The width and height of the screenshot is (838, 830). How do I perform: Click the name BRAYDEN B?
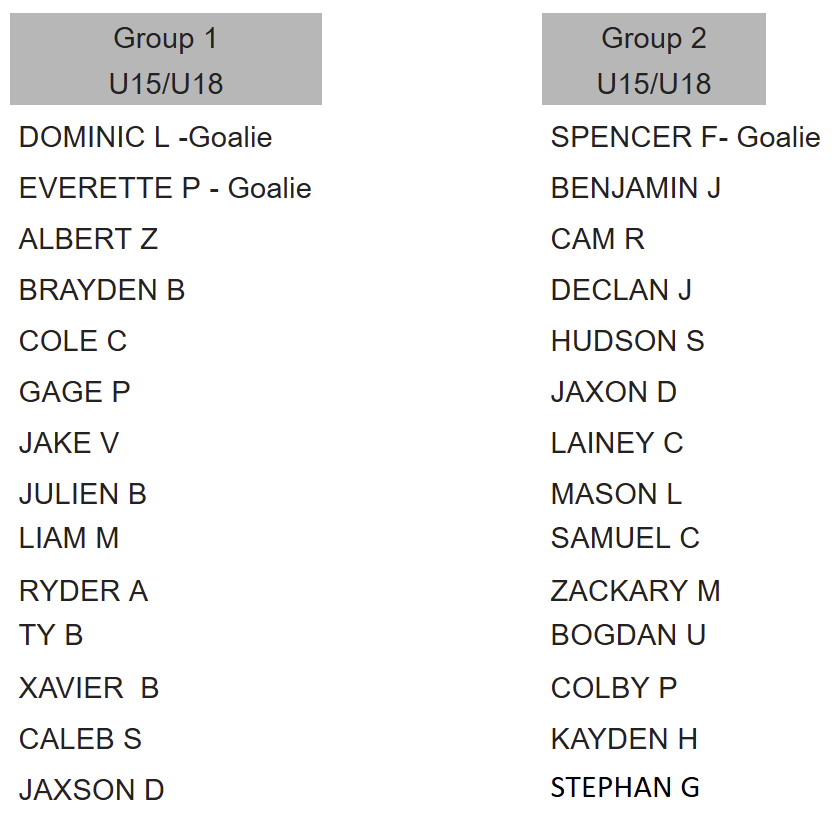(102, 290)
